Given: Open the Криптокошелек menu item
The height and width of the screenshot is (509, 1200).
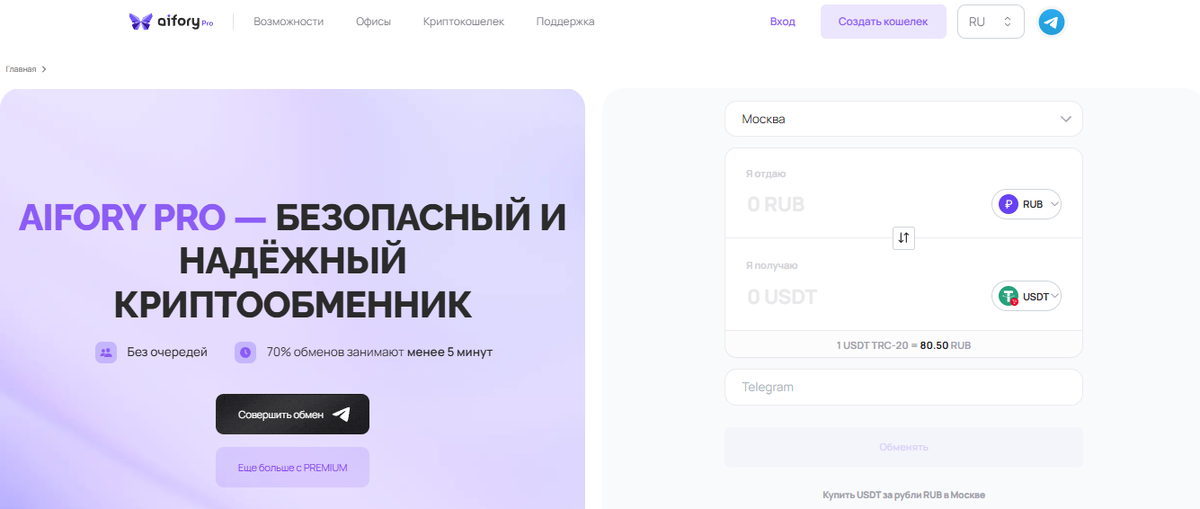Looking at the screenshot, I should (463, 21).
